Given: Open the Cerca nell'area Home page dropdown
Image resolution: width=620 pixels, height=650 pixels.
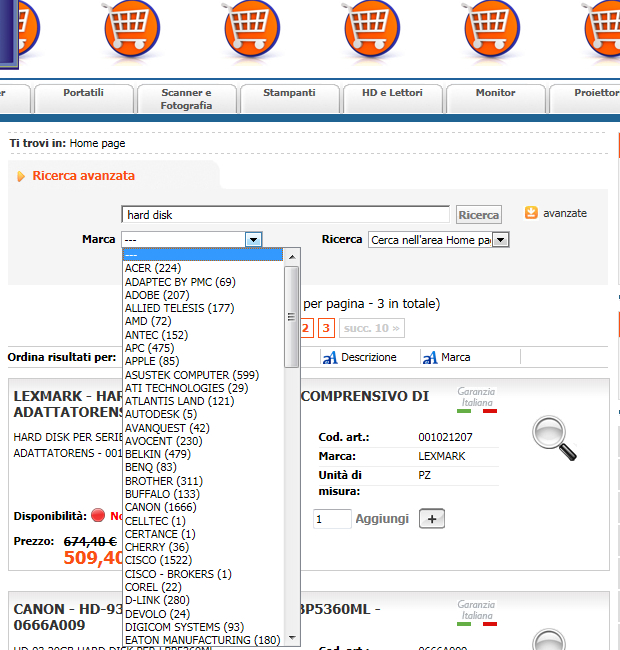Looking at the screenshot, I should (x=439, y=240).
